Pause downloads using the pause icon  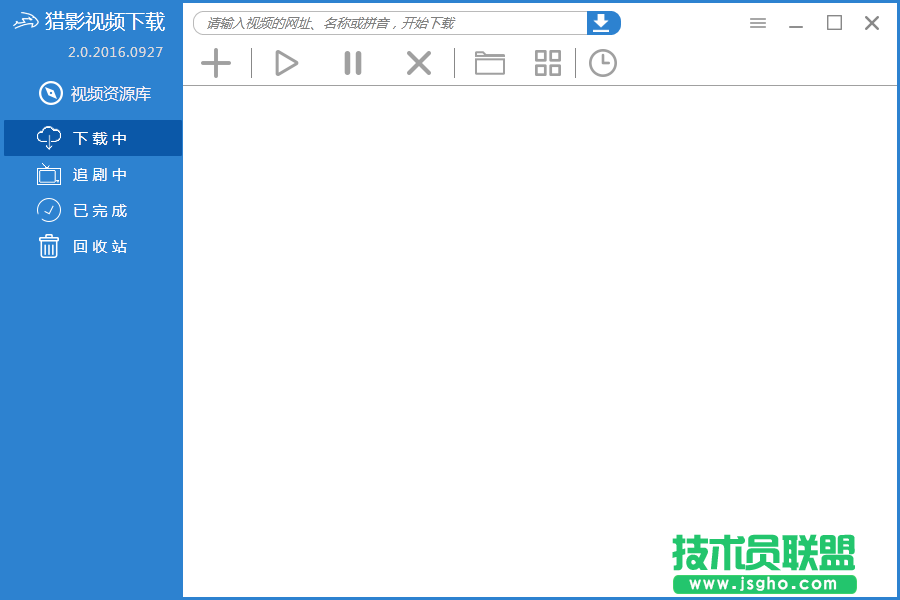[x=352, y=63]
